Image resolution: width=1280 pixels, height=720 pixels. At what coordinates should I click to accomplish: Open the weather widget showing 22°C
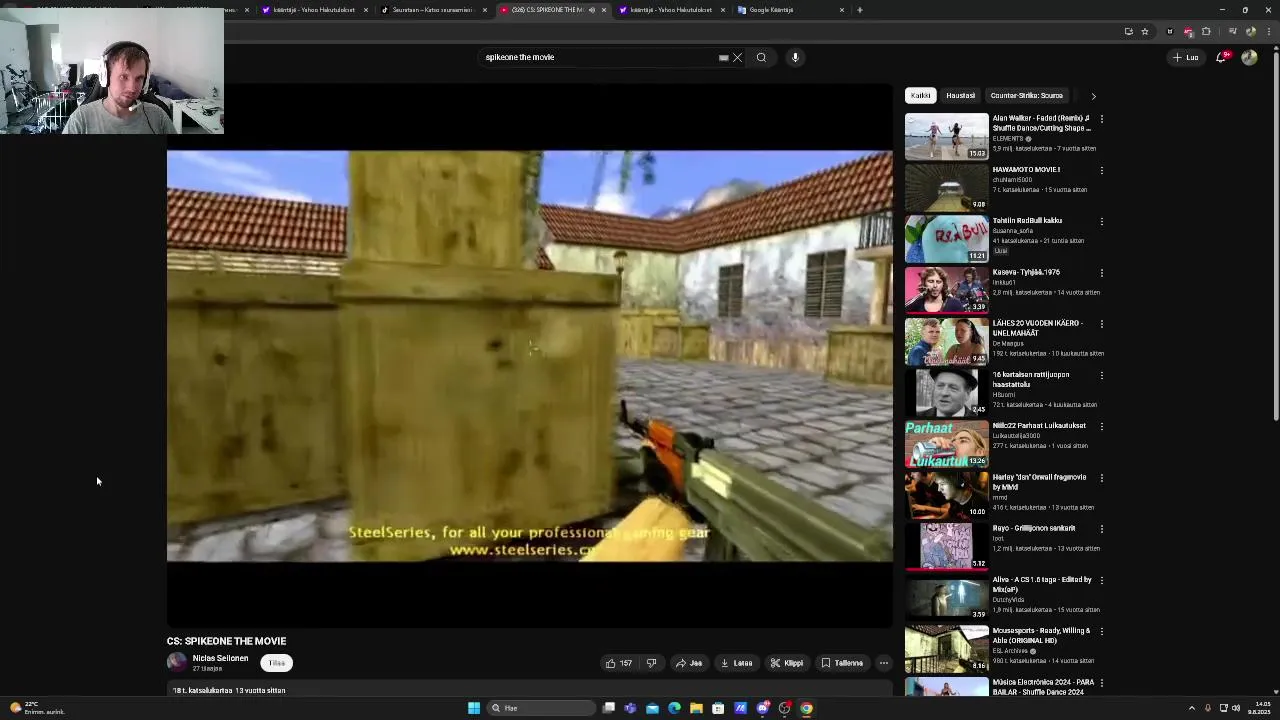pyautogui.click(x=35, y=708)
